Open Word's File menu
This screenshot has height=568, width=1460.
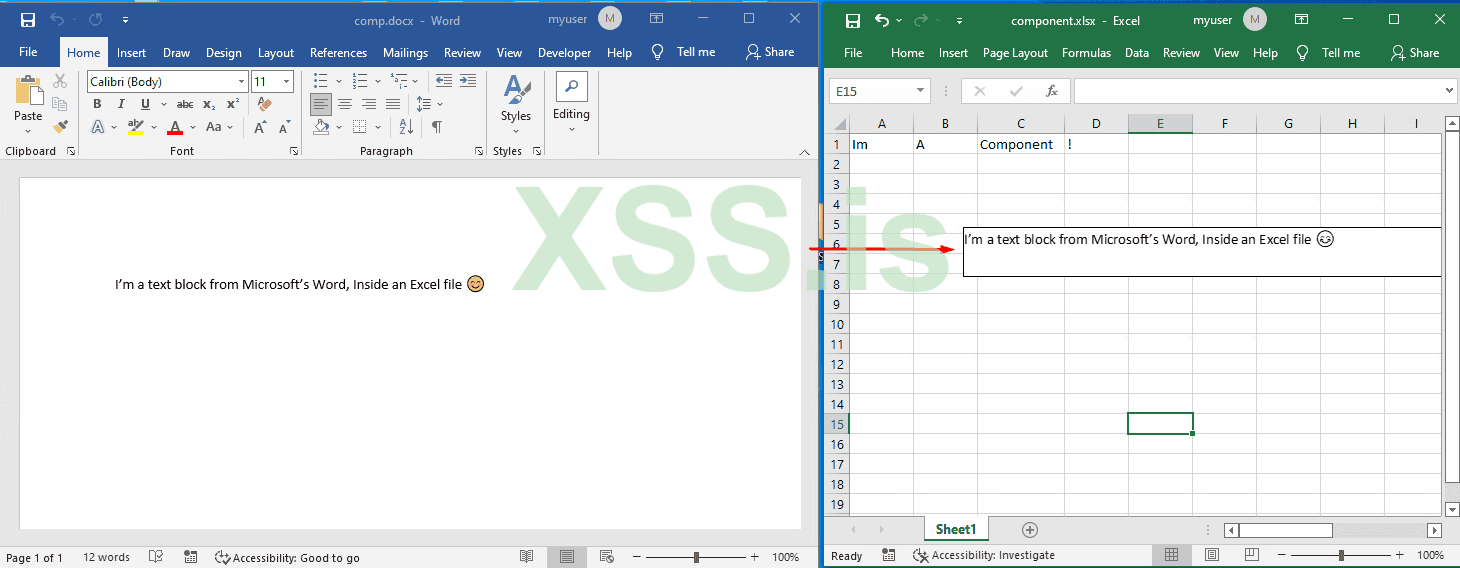[x=28, y=52]
